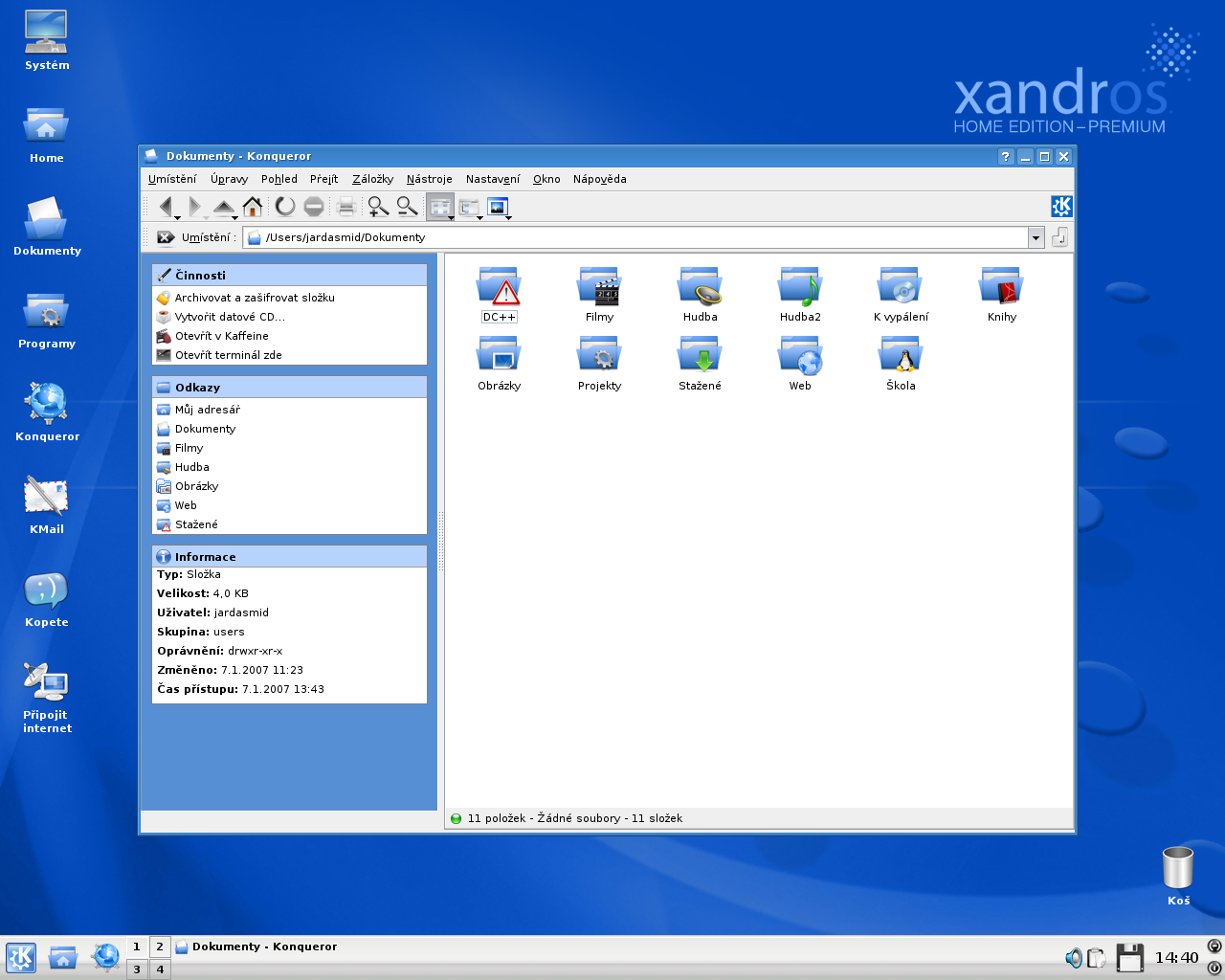This screenshot has height=980, width=1225.
Task: Select the icon view mode button
Action: pos(439,206)
